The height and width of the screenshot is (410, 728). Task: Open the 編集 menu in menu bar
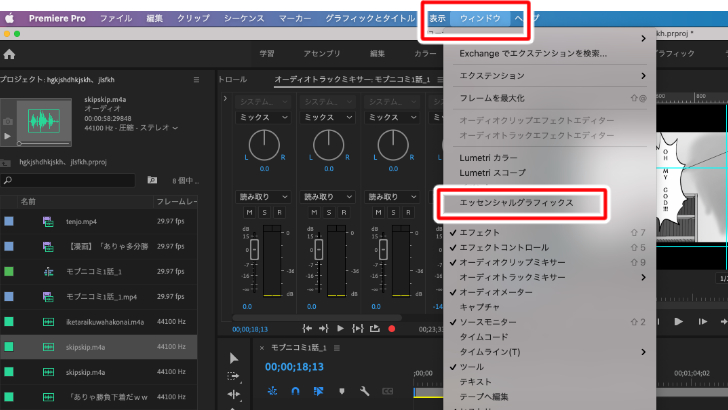[x=155, y=19]
